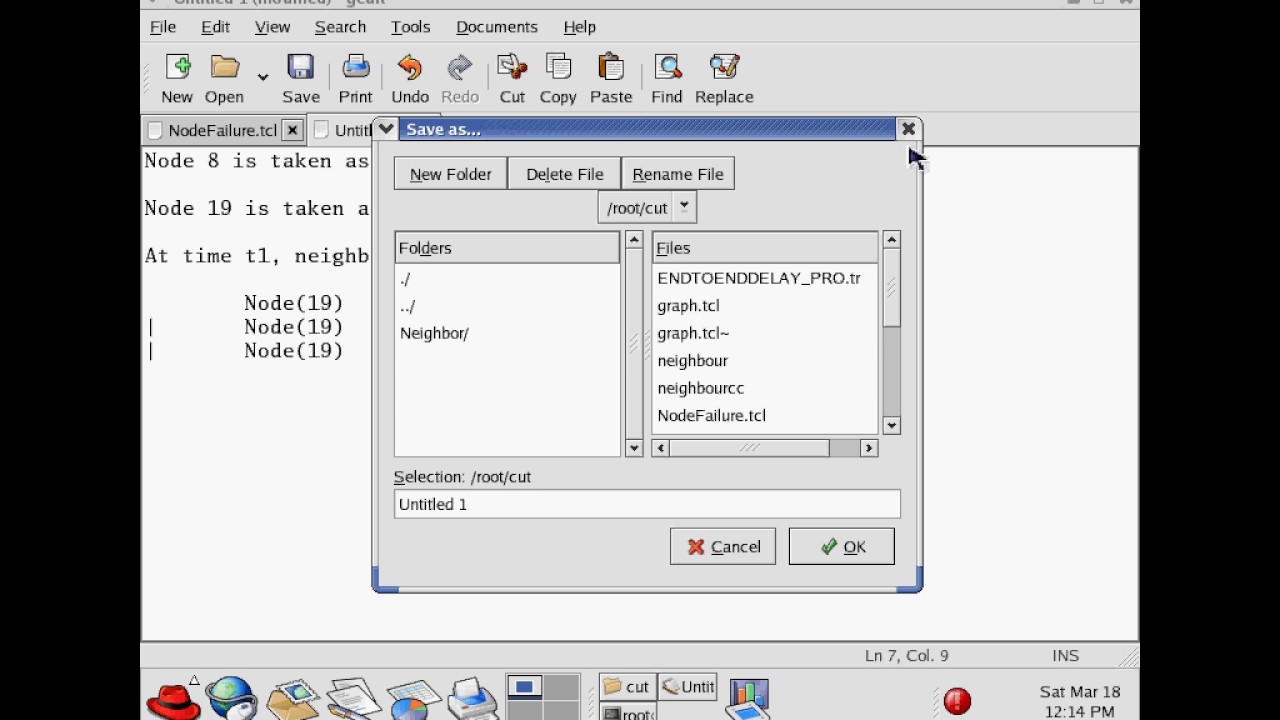Click the New document toolbar icon
The height and width of the screenshot is (720, 1280).
click(177, 68)
